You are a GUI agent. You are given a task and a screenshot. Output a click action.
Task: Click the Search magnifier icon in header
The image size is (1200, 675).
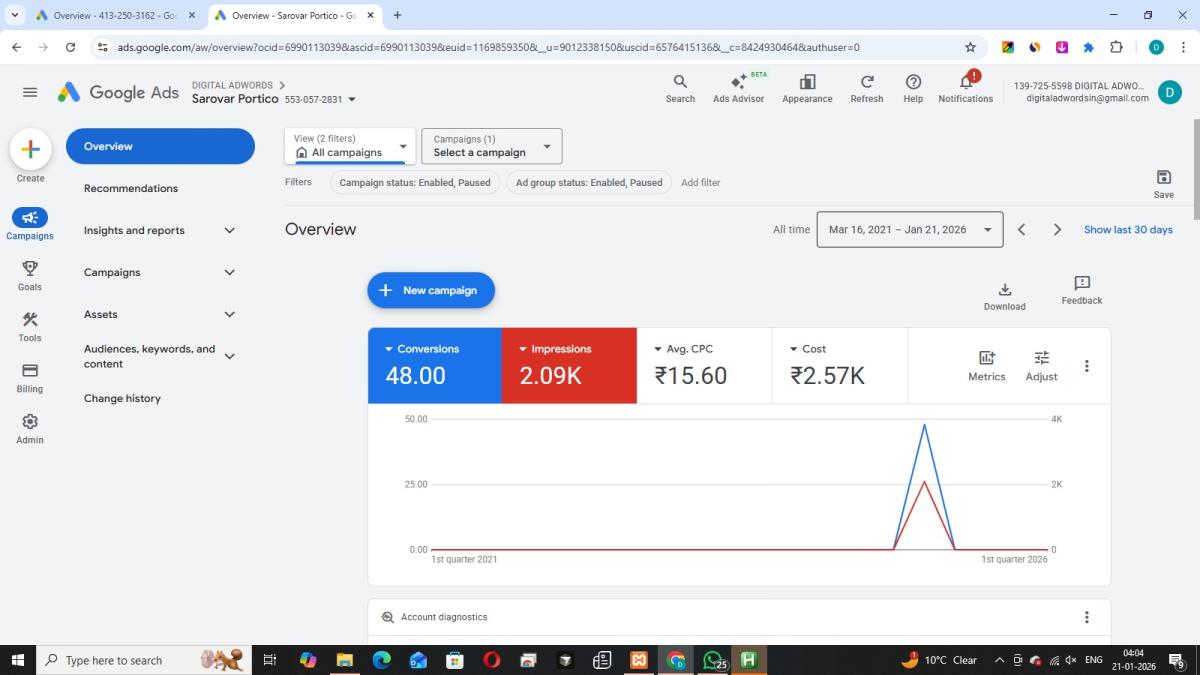point(680,82)
